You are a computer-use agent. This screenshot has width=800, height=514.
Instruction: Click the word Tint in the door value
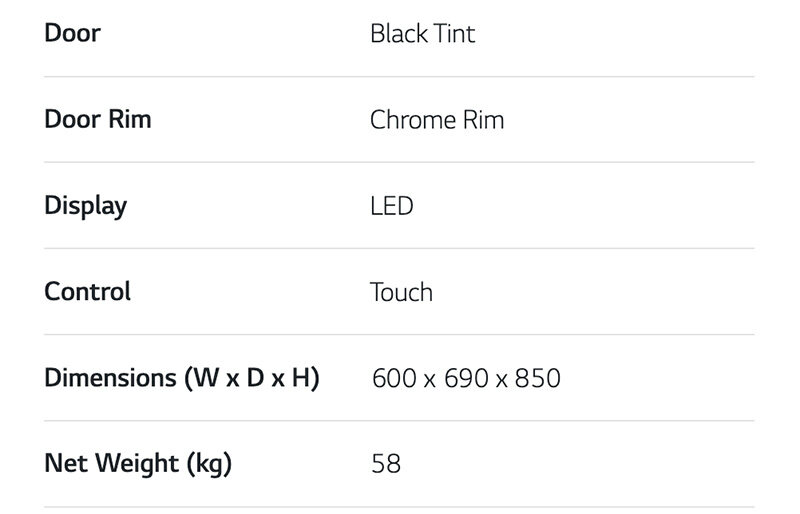453,34
